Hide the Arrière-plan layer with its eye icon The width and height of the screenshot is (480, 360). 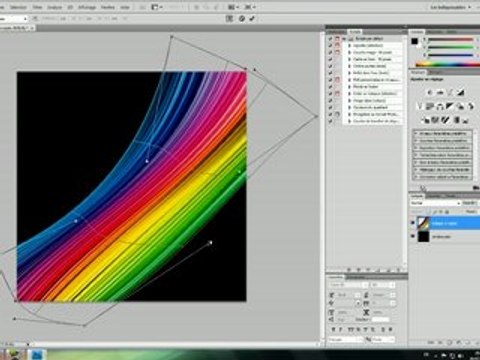click(413, 236)
